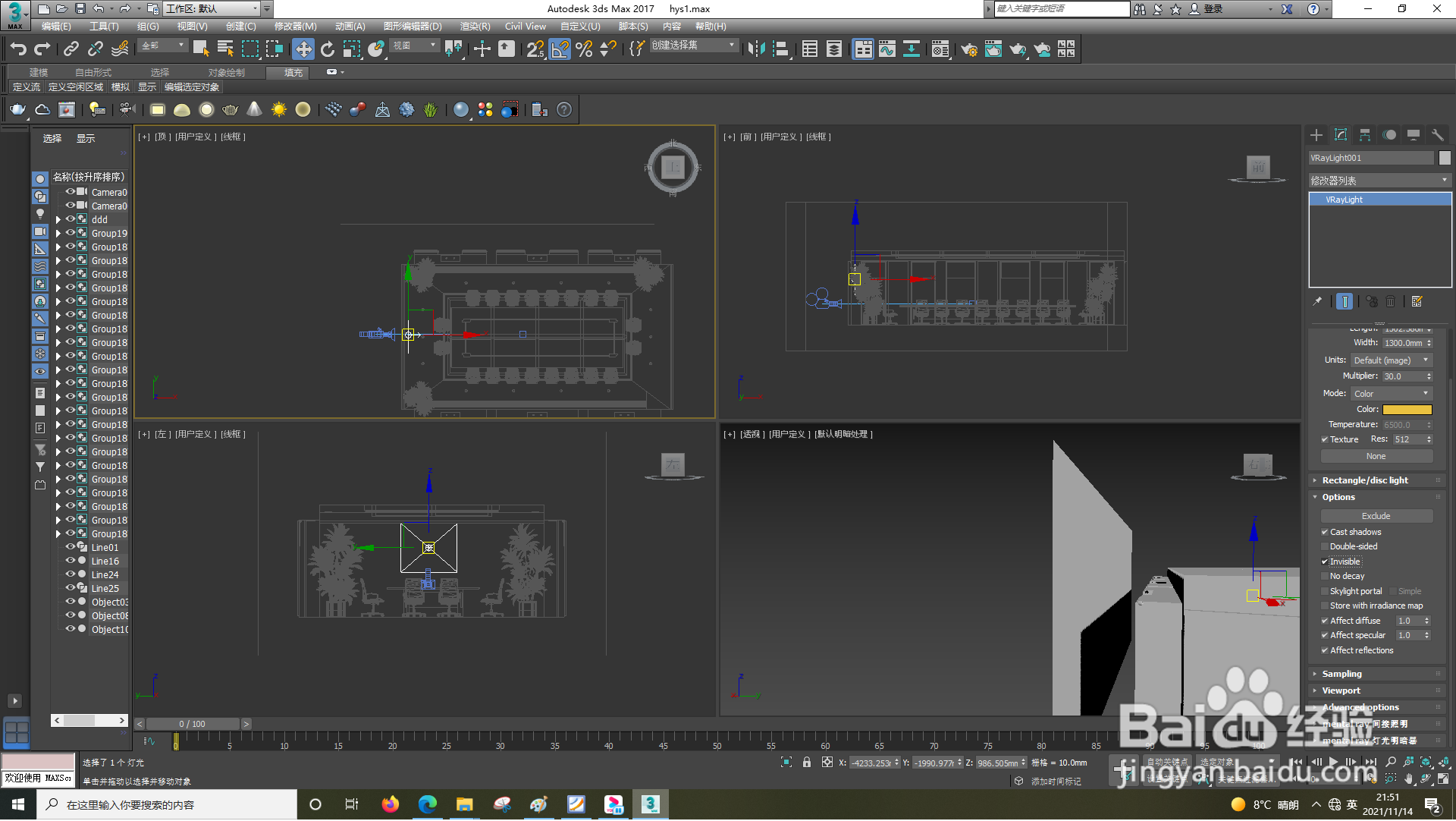
Task: Select the Move tool in main toolbar
Action: point(303,49)
